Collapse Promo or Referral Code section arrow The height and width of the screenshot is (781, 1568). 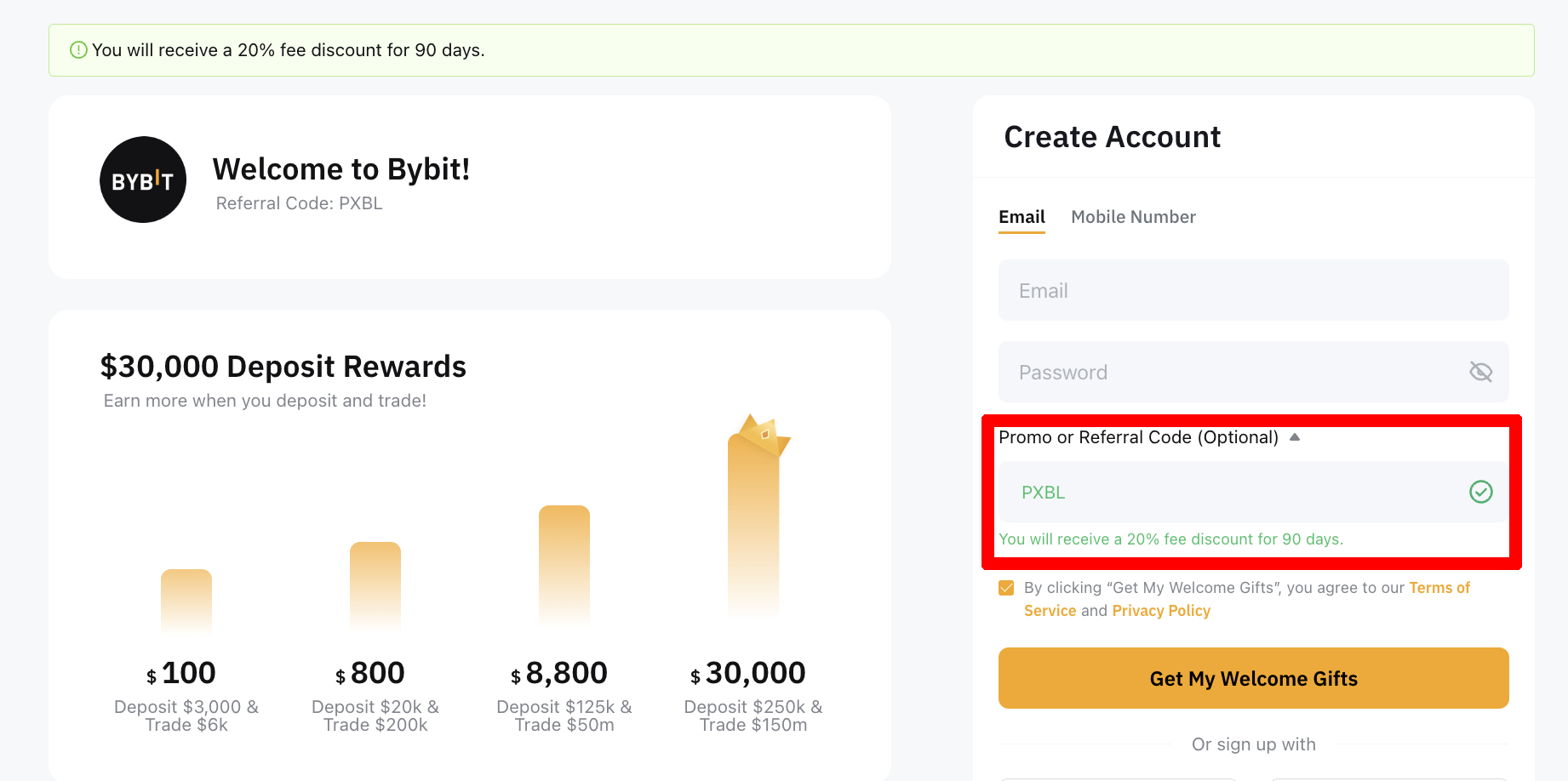(1295, 437)
